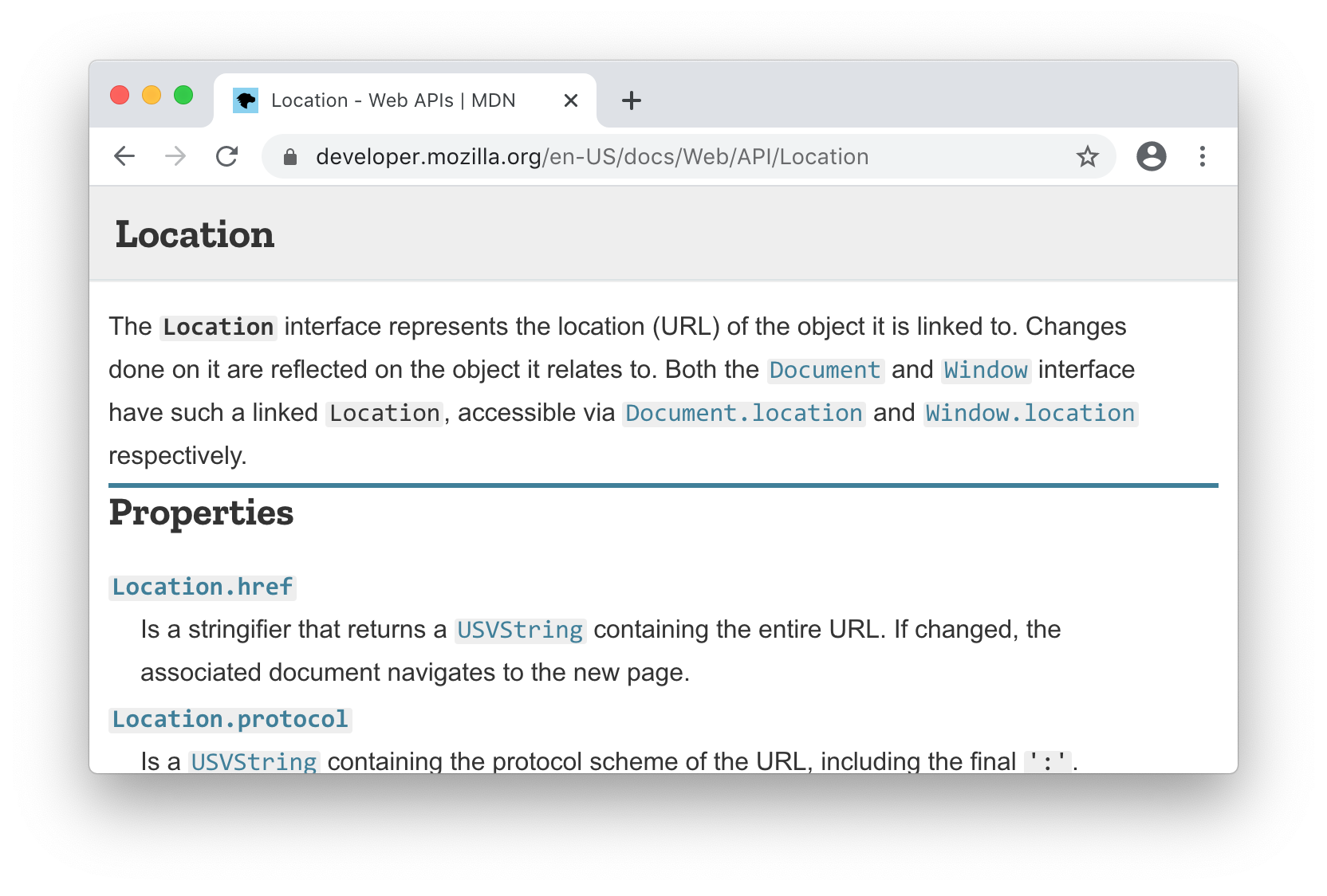Image resolution: width=1327 pixels, height=896 pixels.
Task: Open the user profile icon
Action: click(x=1151, y=156)
